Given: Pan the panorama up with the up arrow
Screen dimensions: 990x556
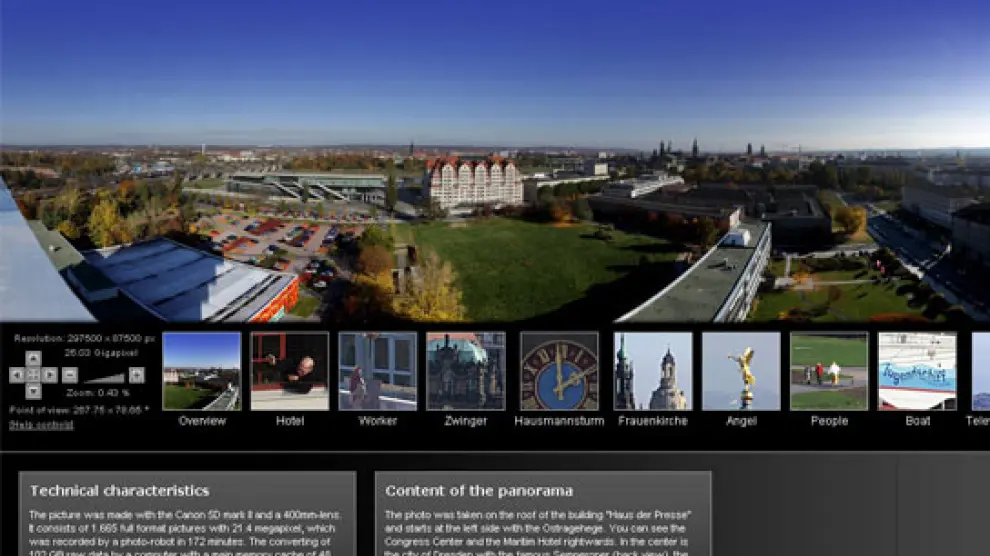Looking at the screenshot, I should pyautogui.click(x=33, y=358).
